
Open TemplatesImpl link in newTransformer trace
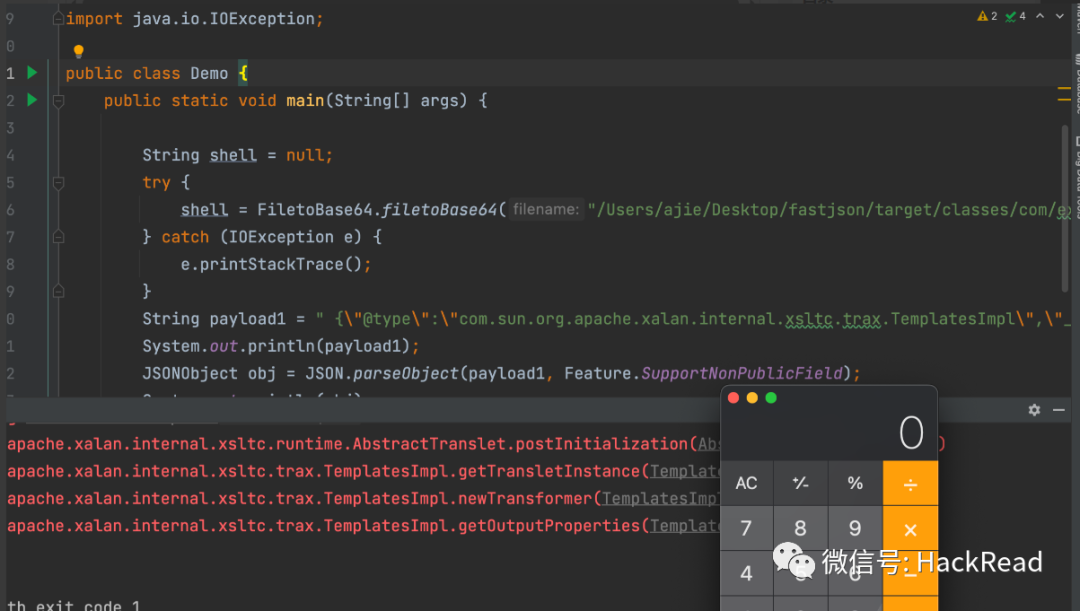tap(661, 498)
